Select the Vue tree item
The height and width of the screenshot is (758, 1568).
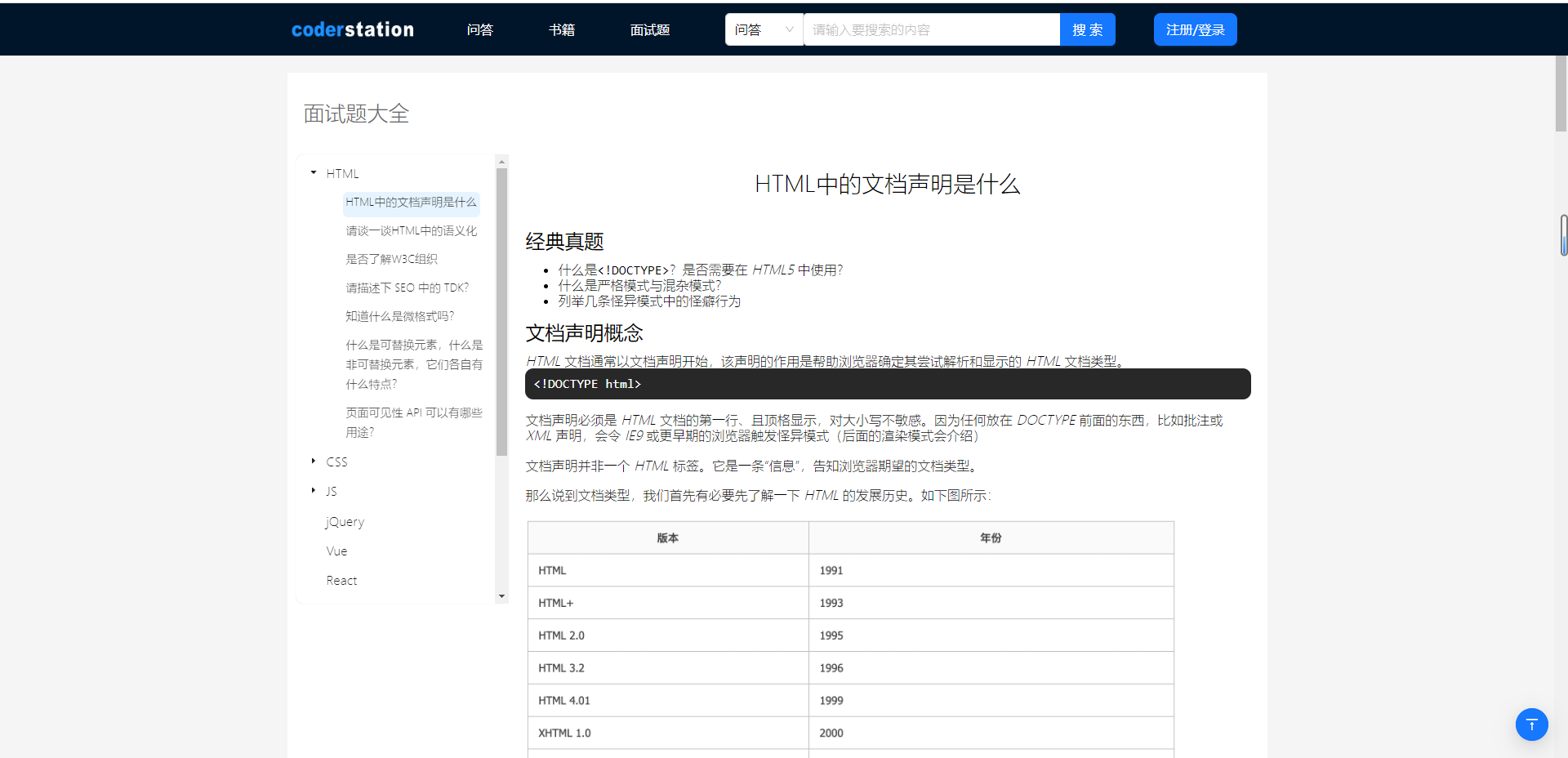click(336, 551)
